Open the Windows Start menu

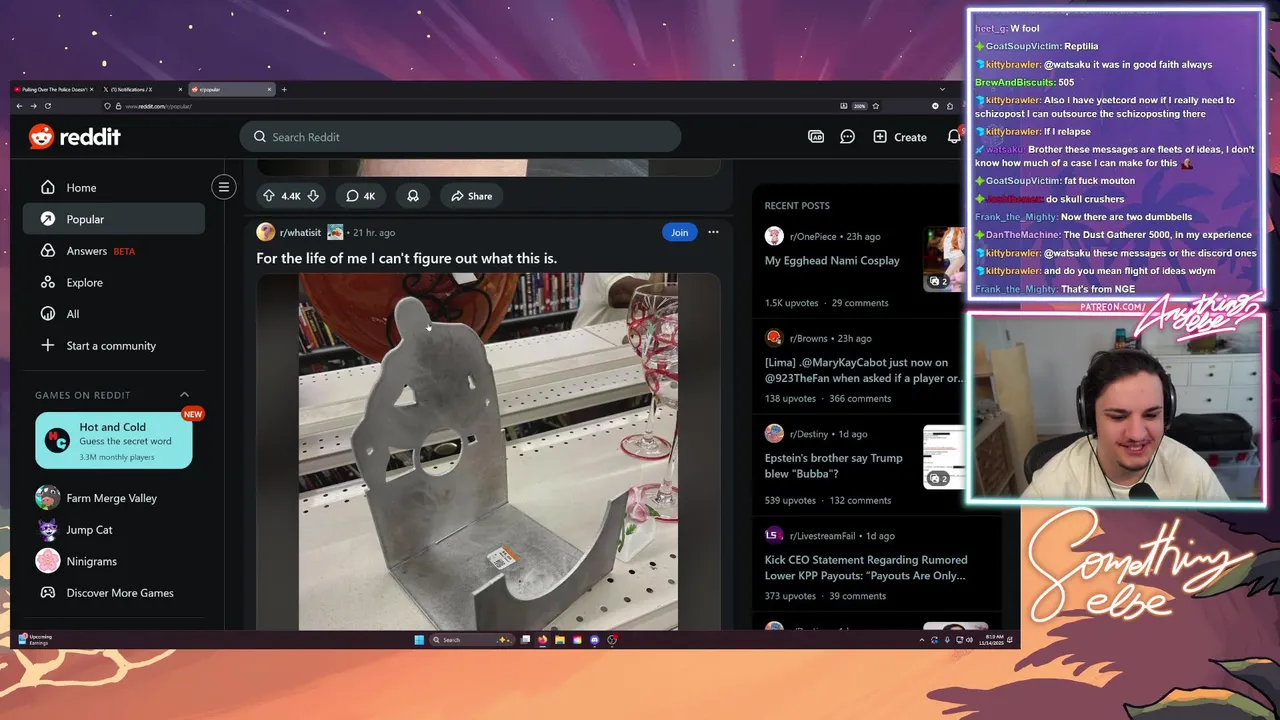419,640
